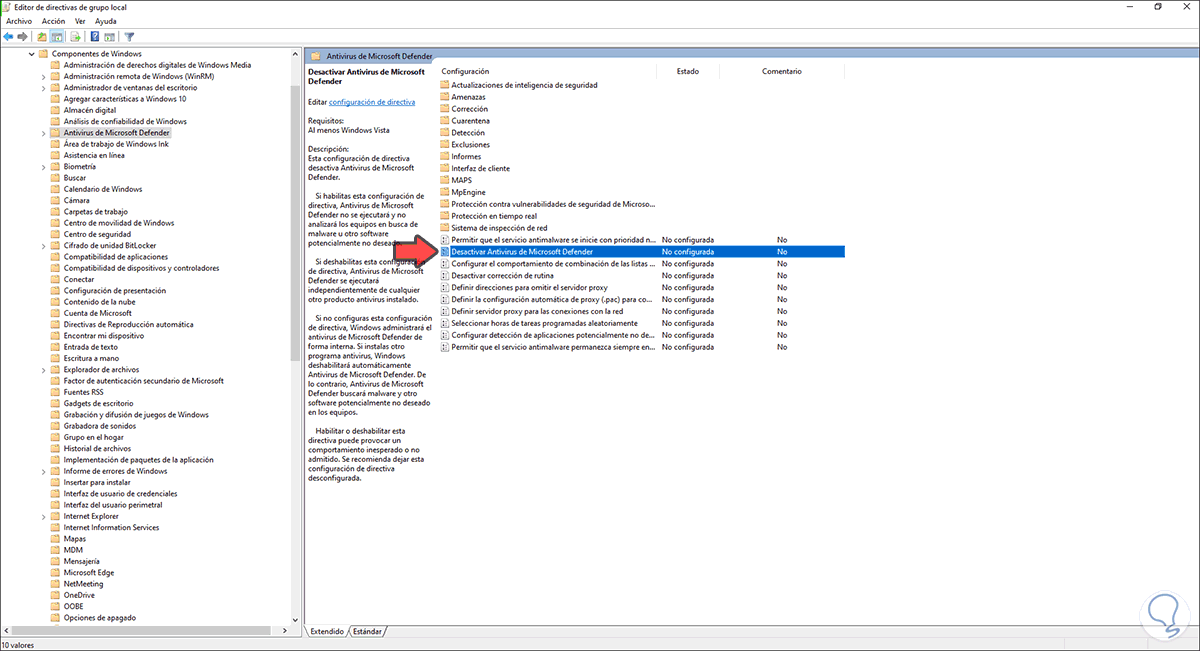Viewport: 1200px width, 651px height.
Task: Select Desactivar Antivirus de Microsoft Defender row
Action: (642, 252)
